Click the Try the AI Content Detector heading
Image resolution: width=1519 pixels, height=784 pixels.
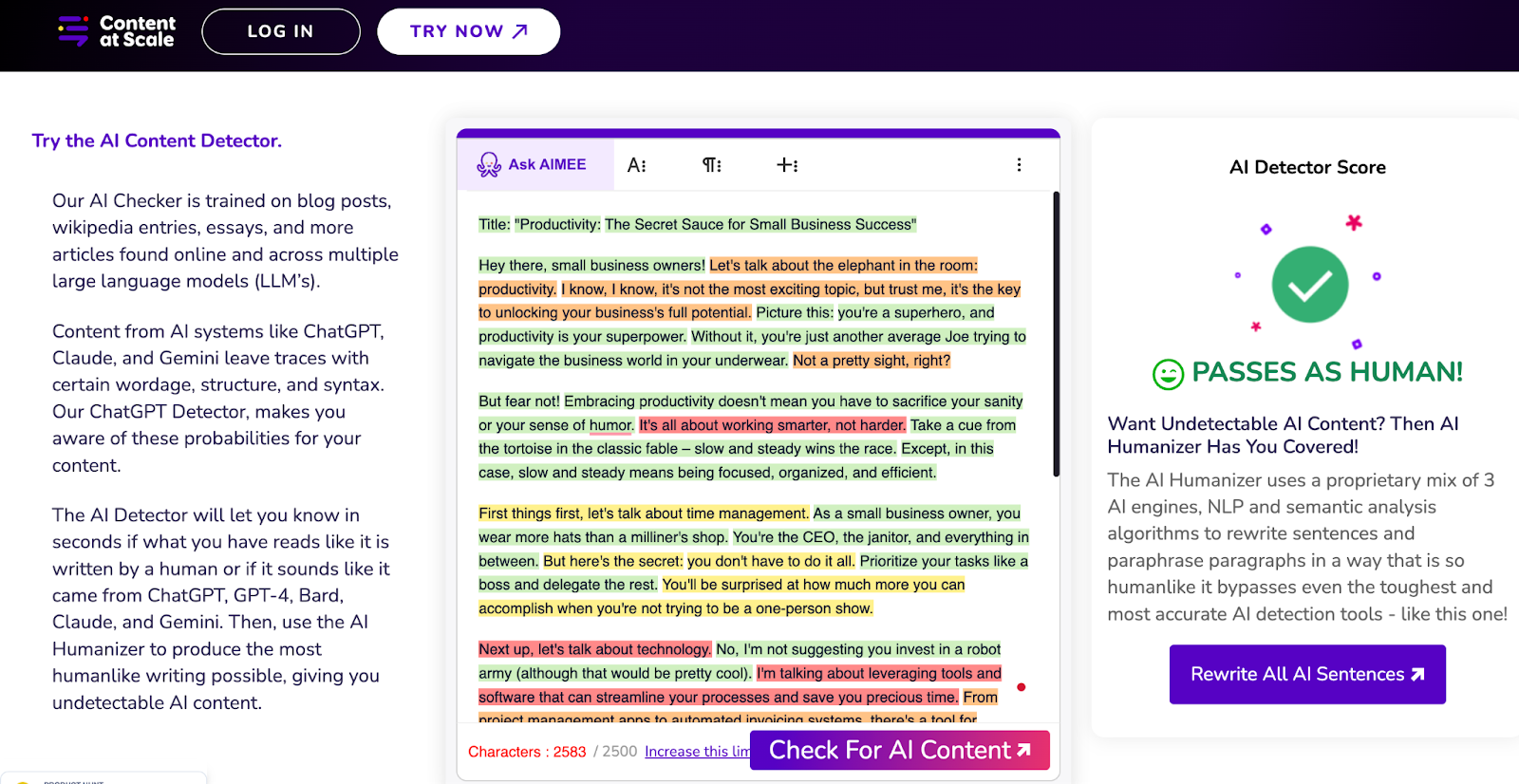157,140
